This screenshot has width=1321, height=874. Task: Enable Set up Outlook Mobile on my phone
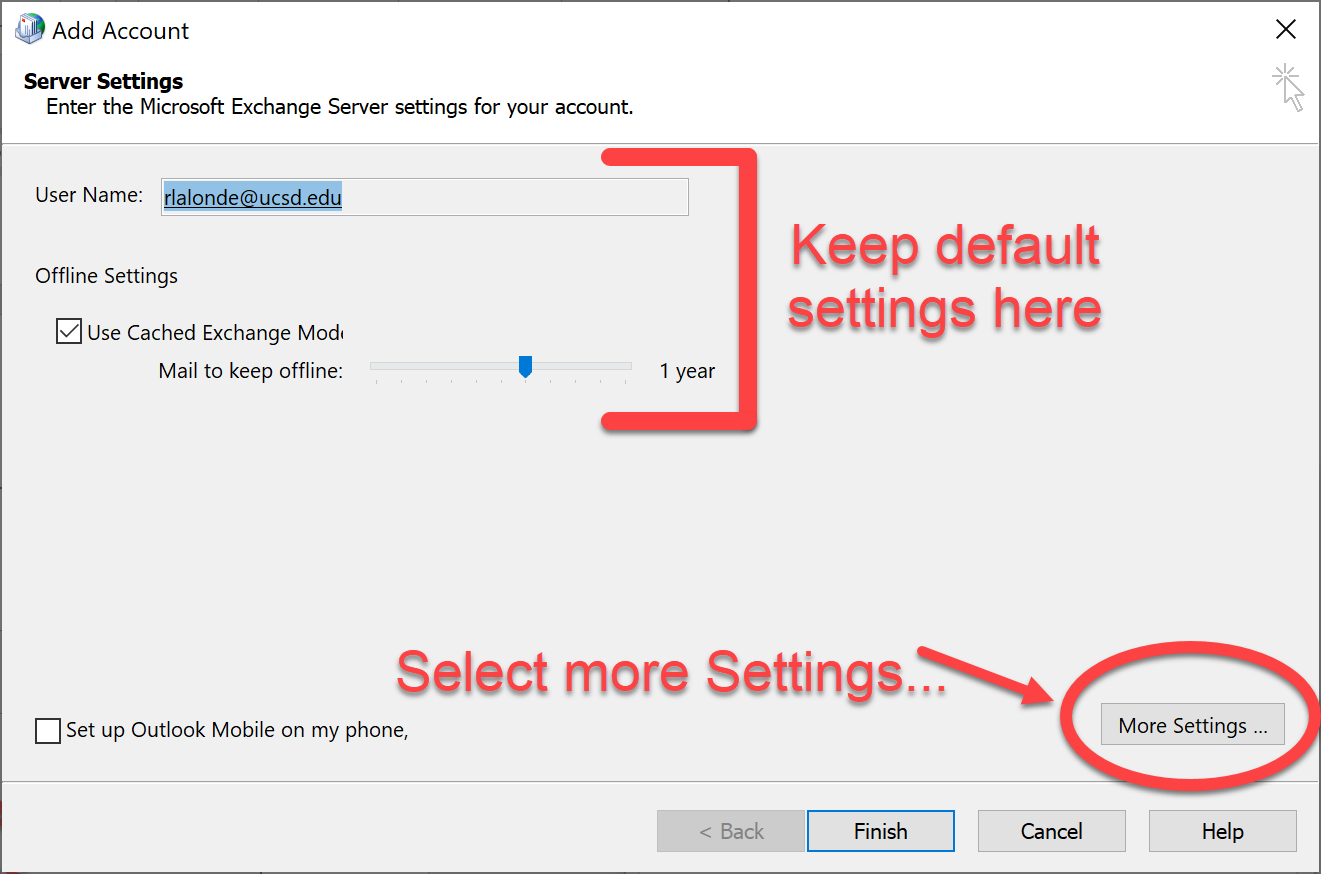click(47, 731)
